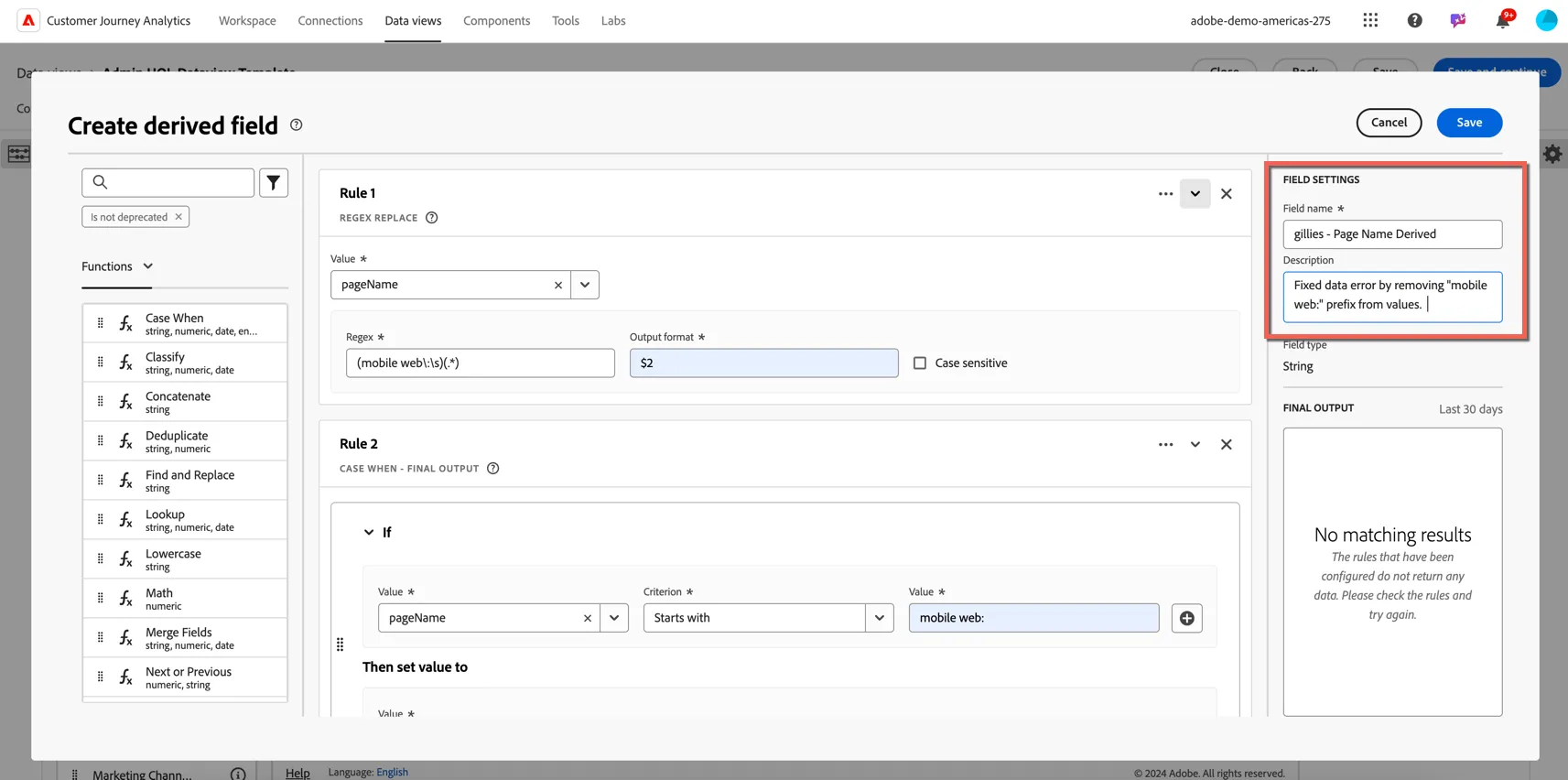Switch to the Connections tab

tap(330, 20)
